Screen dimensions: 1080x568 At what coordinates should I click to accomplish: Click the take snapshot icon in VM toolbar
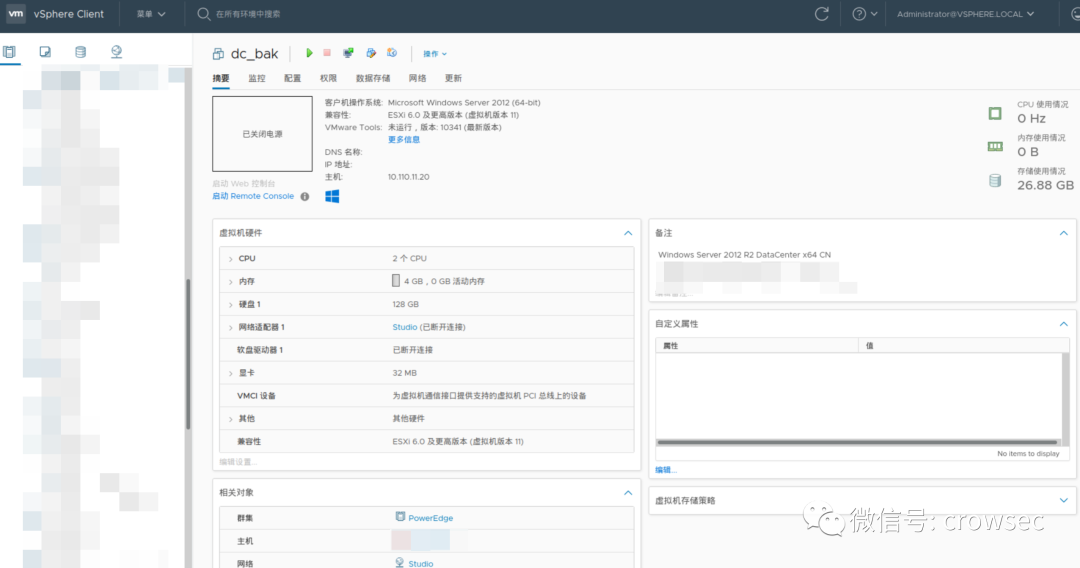click(392, 53)
